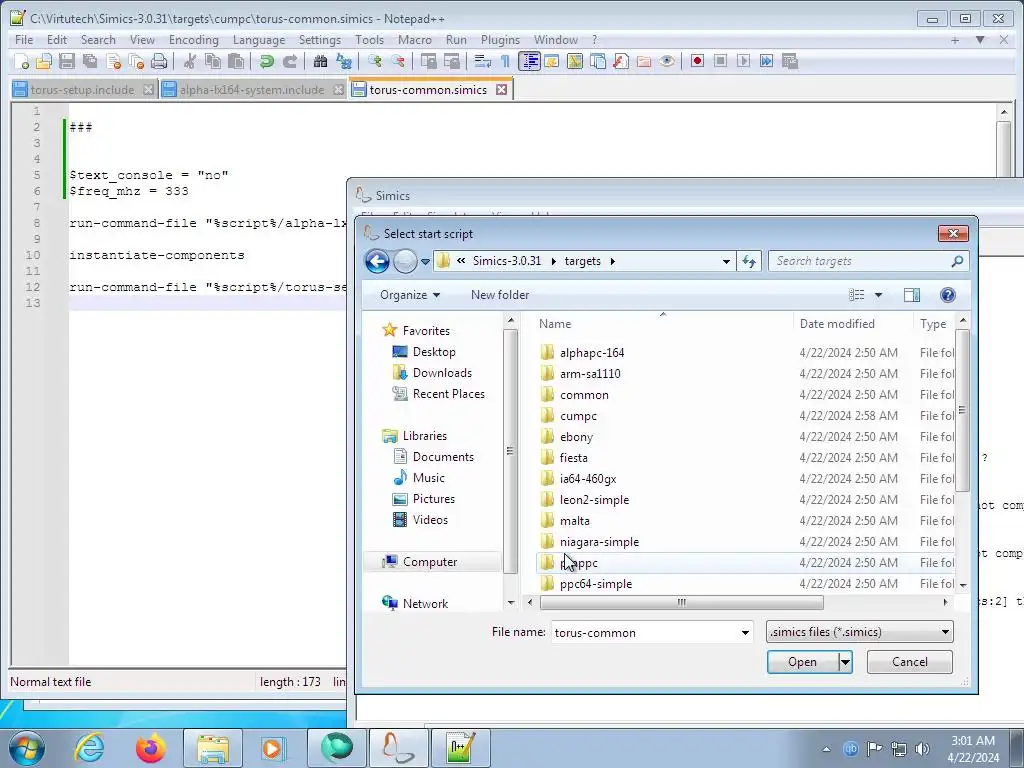The width and height of the screenshot is (1024, 768).
Task: Click the Save All toolbar icon
Action: pyautogui.click(x=90, y=61)
